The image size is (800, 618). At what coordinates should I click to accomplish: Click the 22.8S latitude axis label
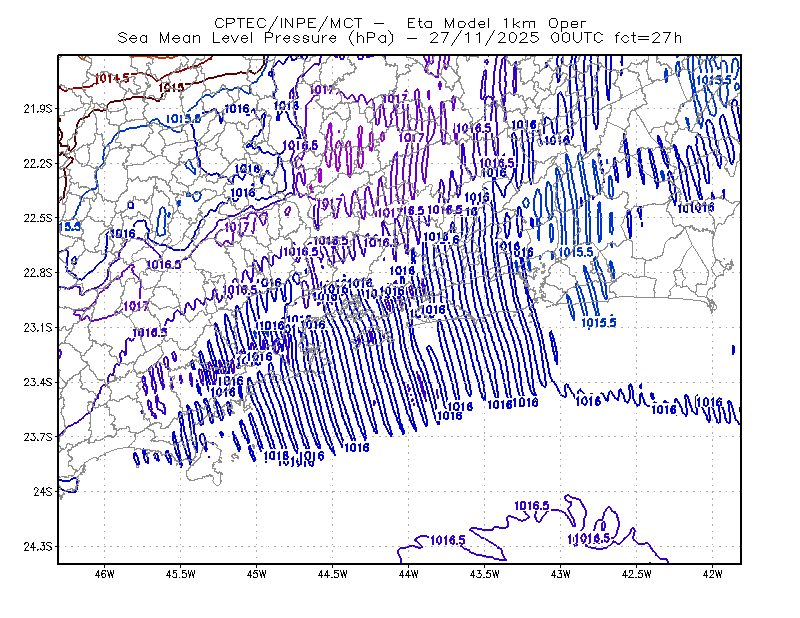(38, 273)
